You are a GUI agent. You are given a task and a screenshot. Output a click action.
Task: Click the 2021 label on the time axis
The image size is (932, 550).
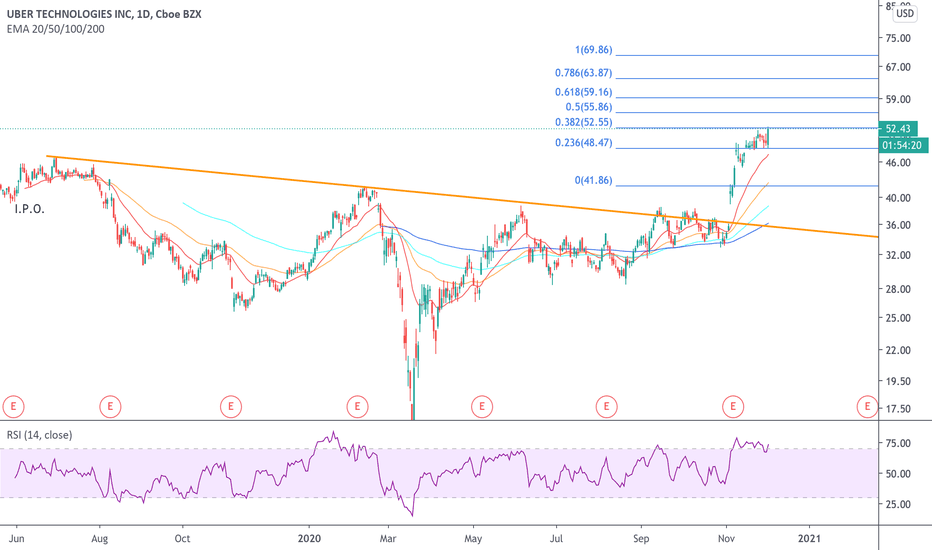pyautogui.click(x=810, y=539)
